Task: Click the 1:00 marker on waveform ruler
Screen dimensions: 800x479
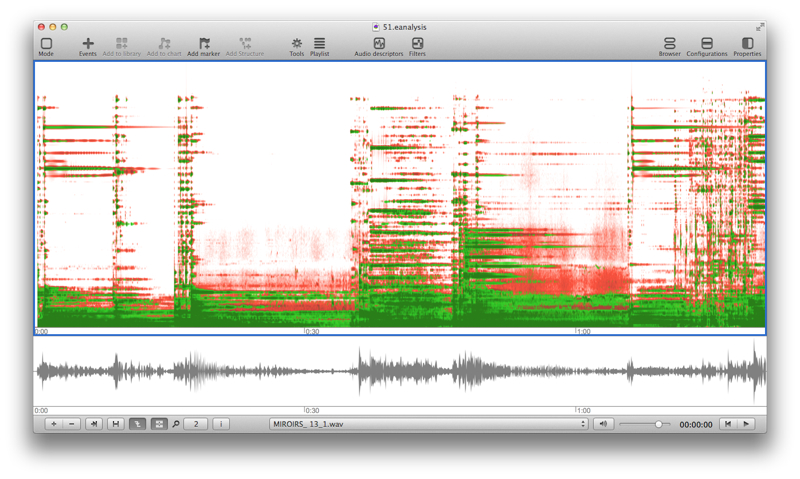Action: point(583,410)
